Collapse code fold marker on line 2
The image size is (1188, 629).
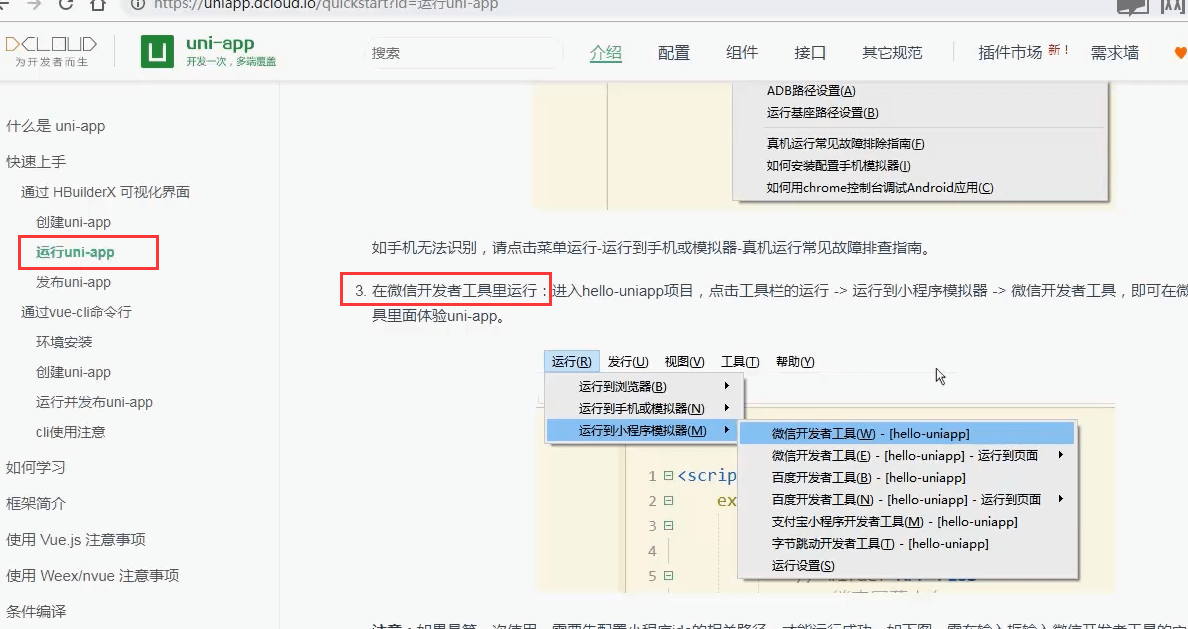667,501
